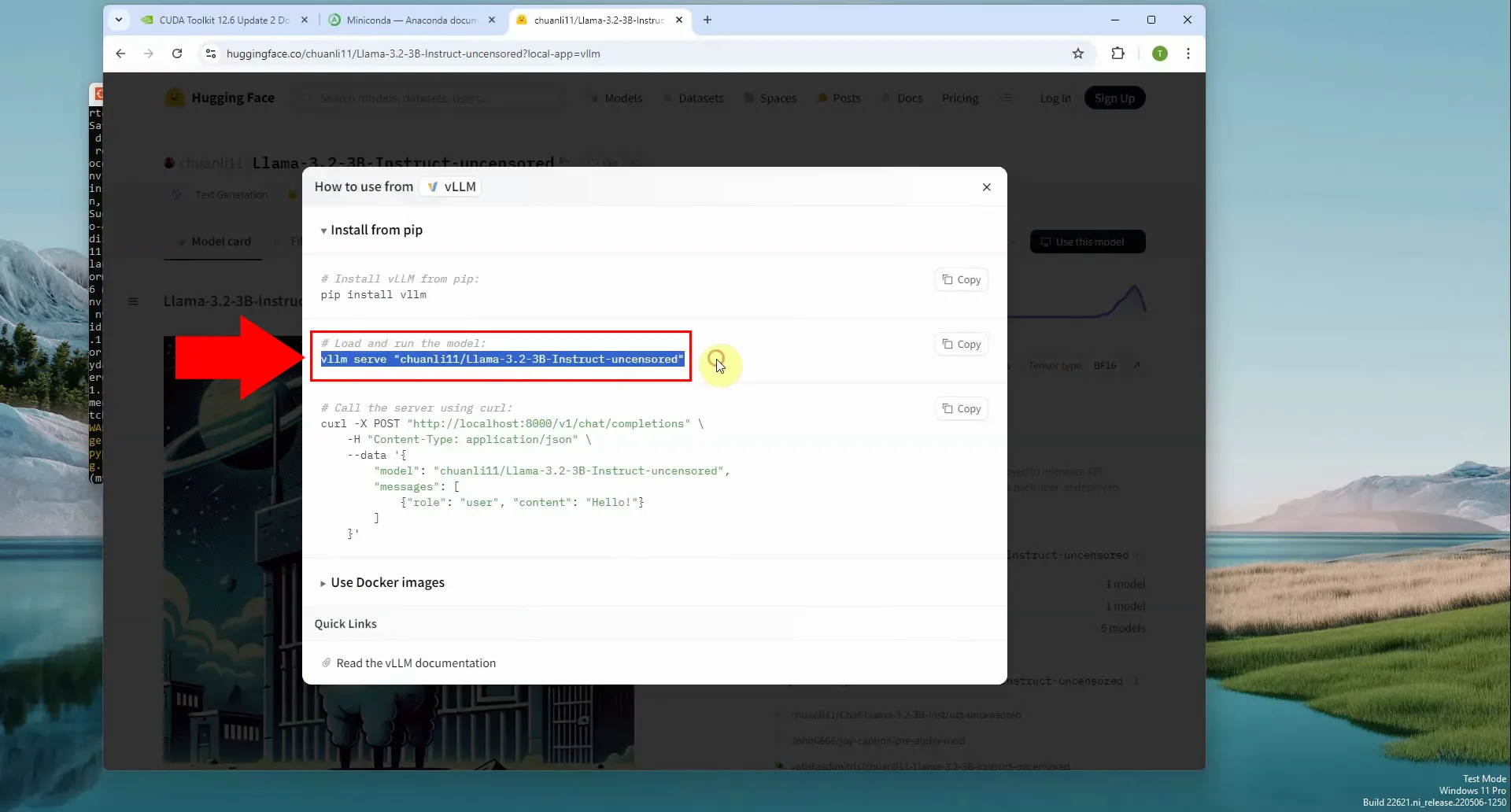Focus the search models, datasets, users field
1511x812 pixels.
[x=429, y=98]
